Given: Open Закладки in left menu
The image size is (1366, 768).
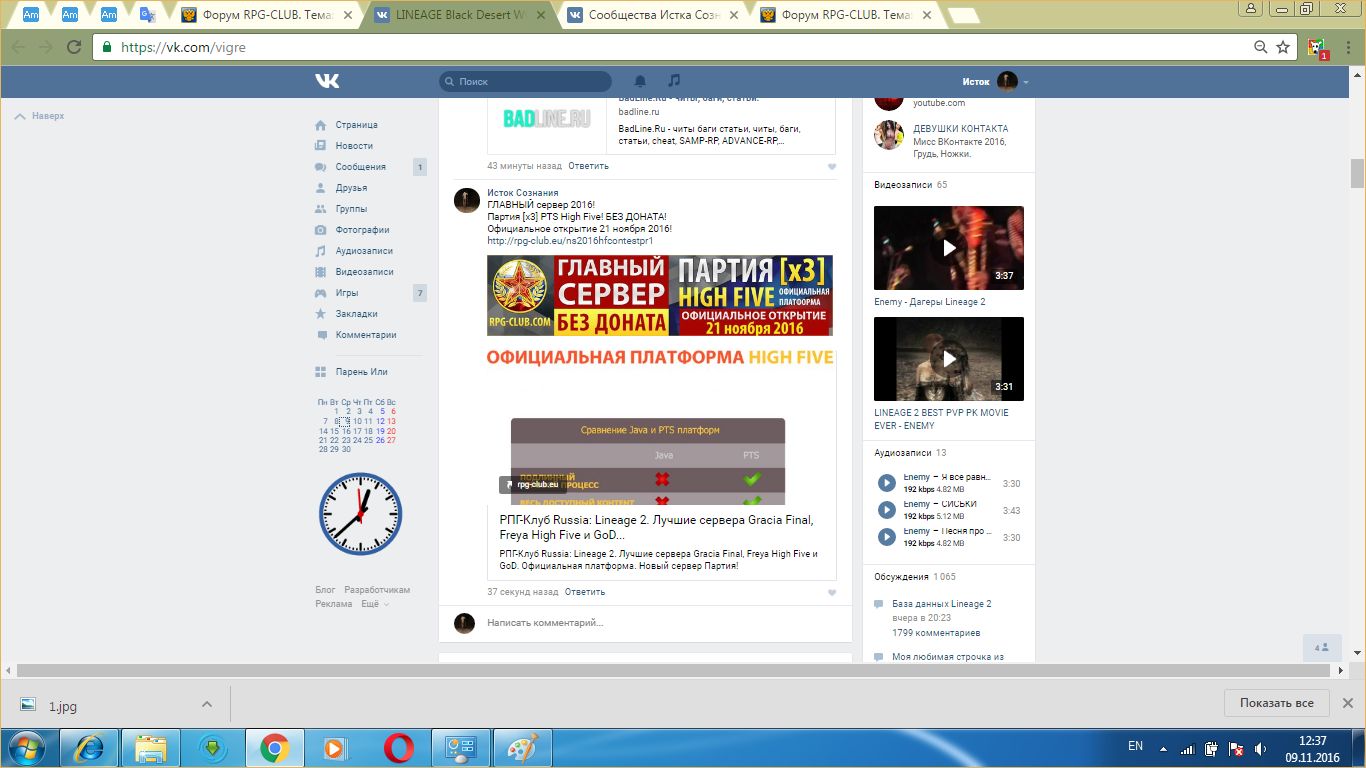Looking at the screenshot, I should [x=356, y=314].
